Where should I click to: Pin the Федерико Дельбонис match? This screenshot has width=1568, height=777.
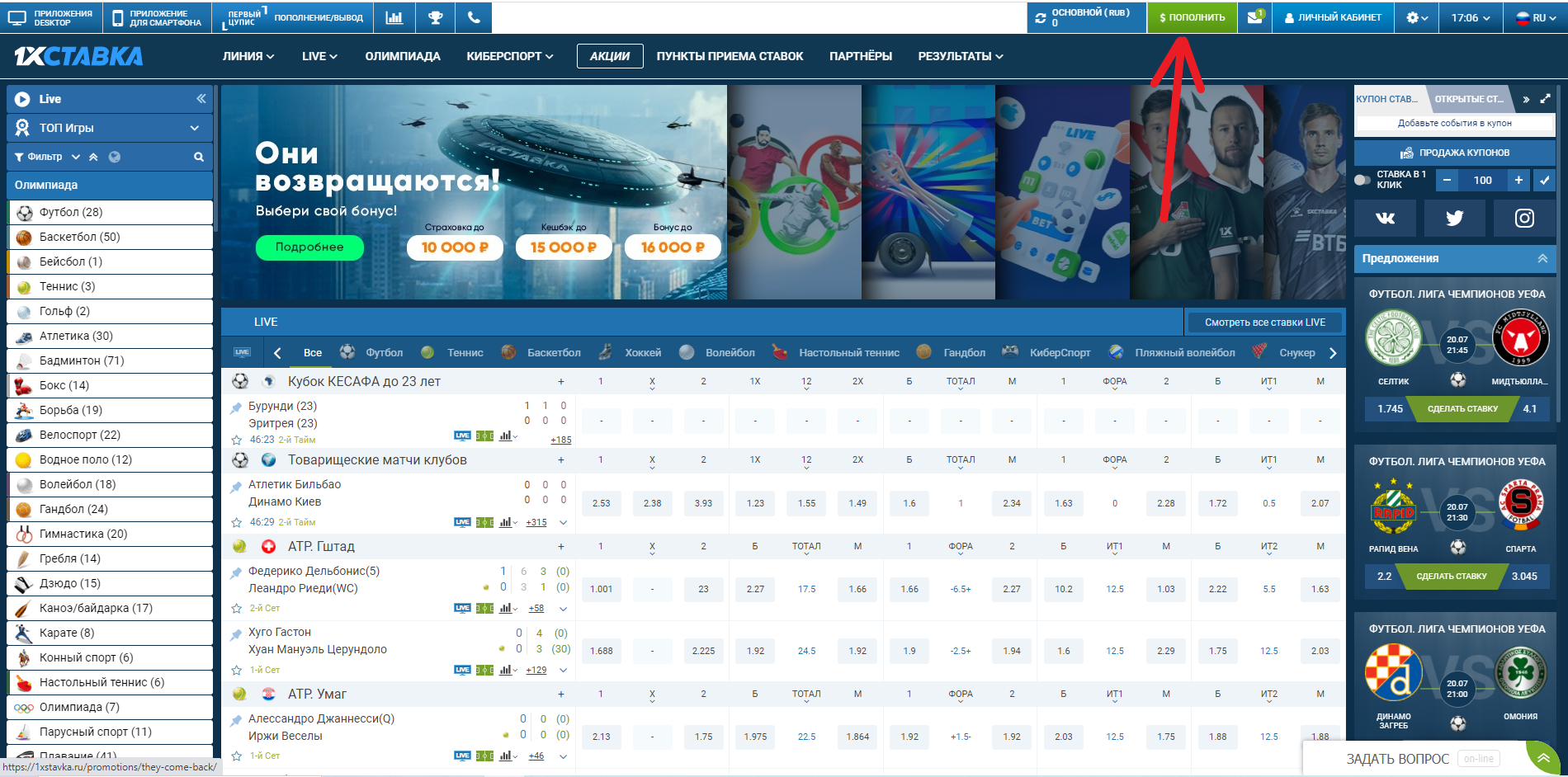point(236,572)
